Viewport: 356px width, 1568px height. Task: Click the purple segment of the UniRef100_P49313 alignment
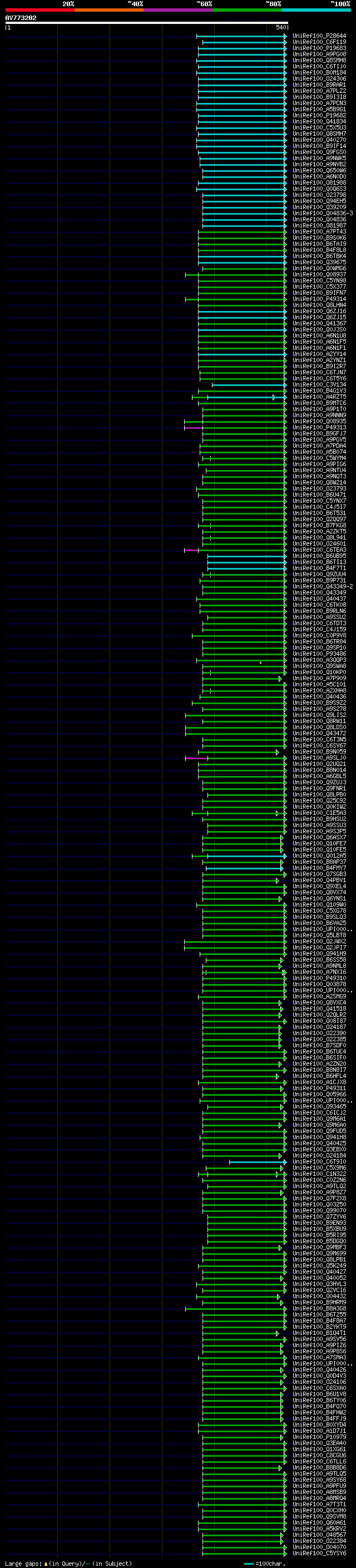[194, 427]
